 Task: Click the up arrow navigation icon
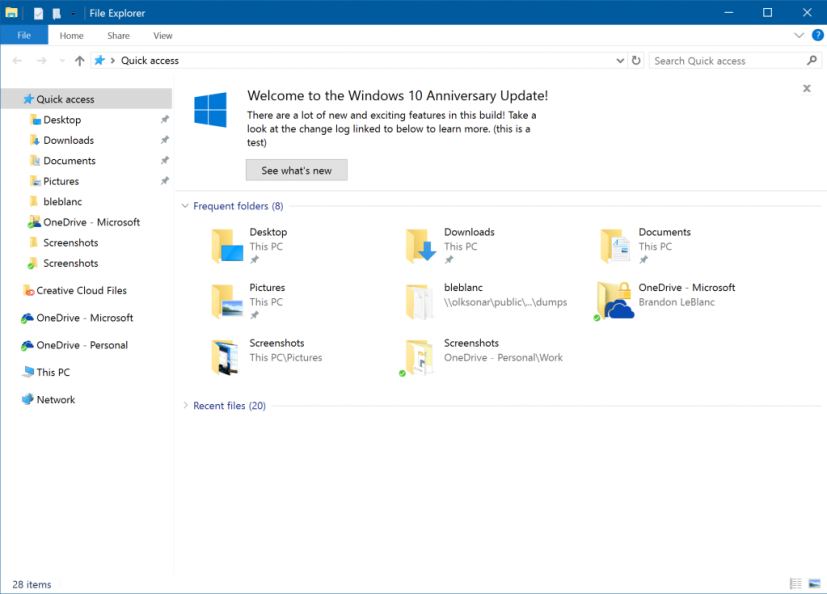pyautogui.click(x=79, y=60)
